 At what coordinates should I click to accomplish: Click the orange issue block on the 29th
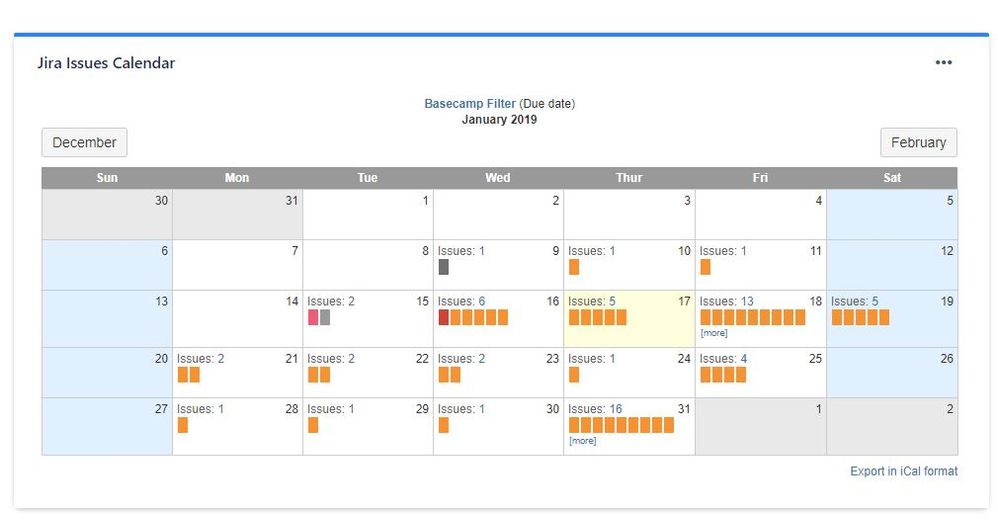[313, 425]
